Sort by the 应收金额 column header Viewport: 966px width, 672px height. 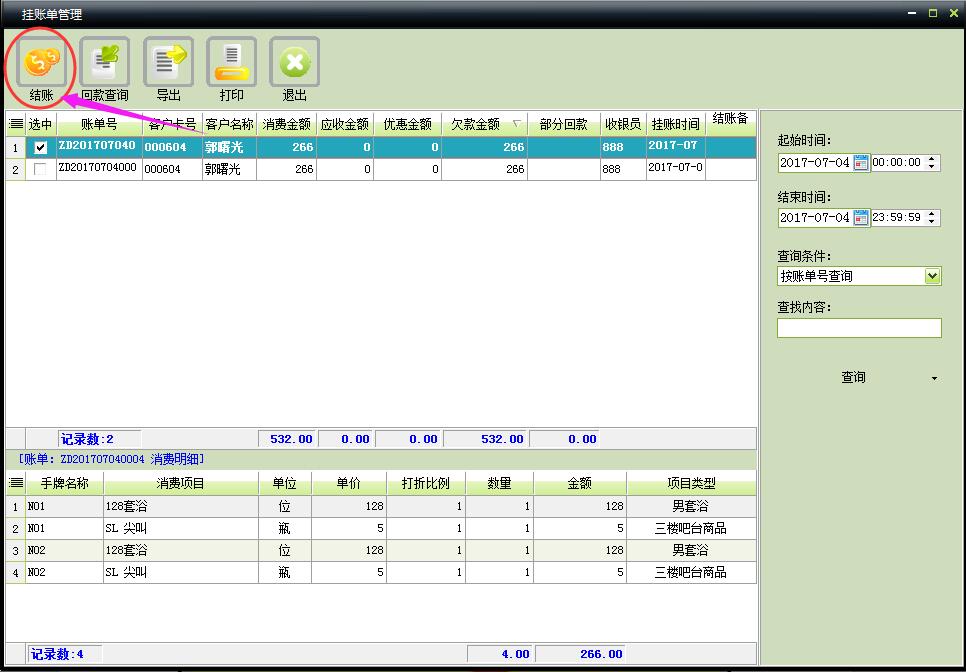345,124
